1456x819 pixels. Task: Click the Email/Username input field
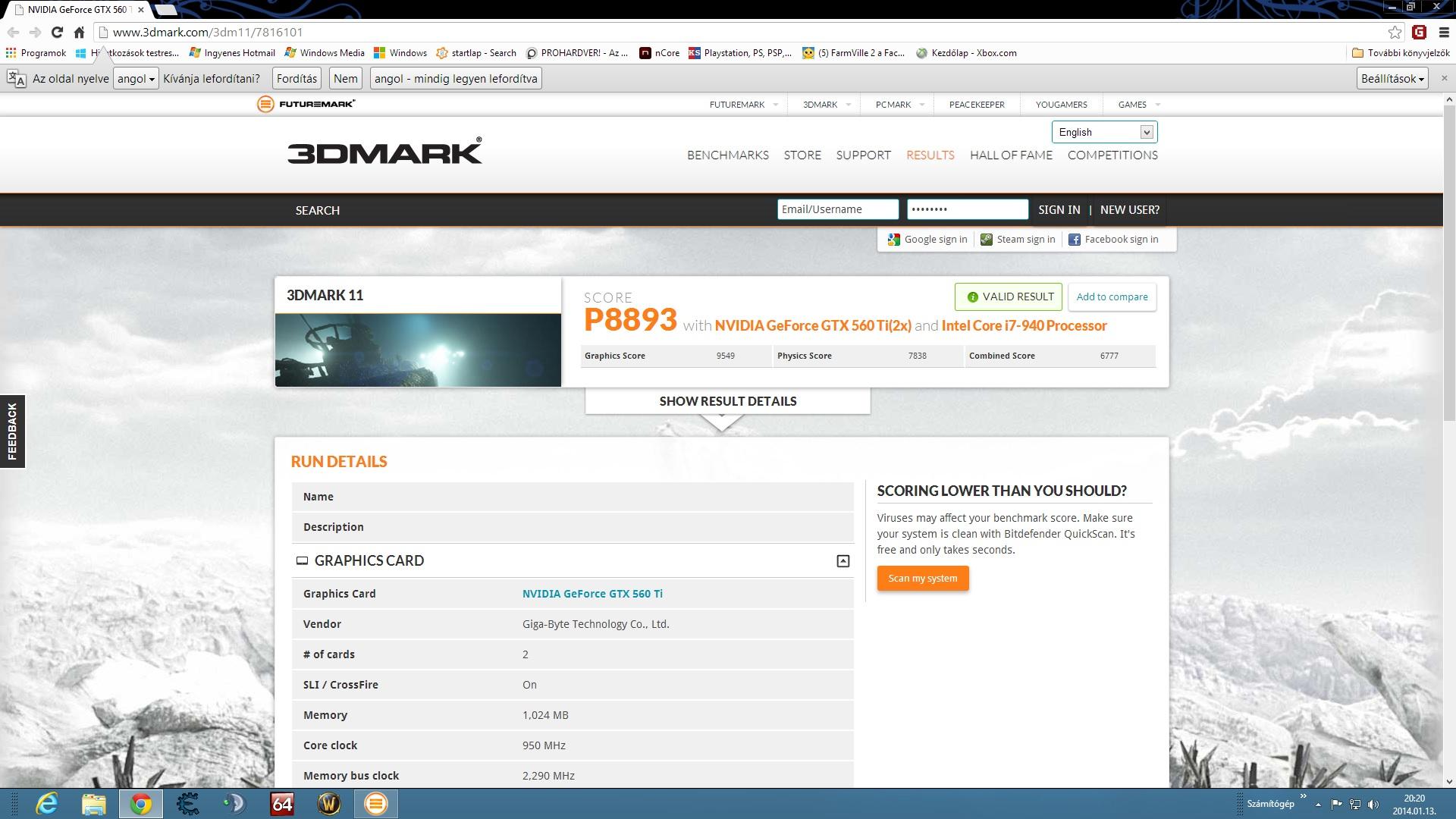click(837, 209)
